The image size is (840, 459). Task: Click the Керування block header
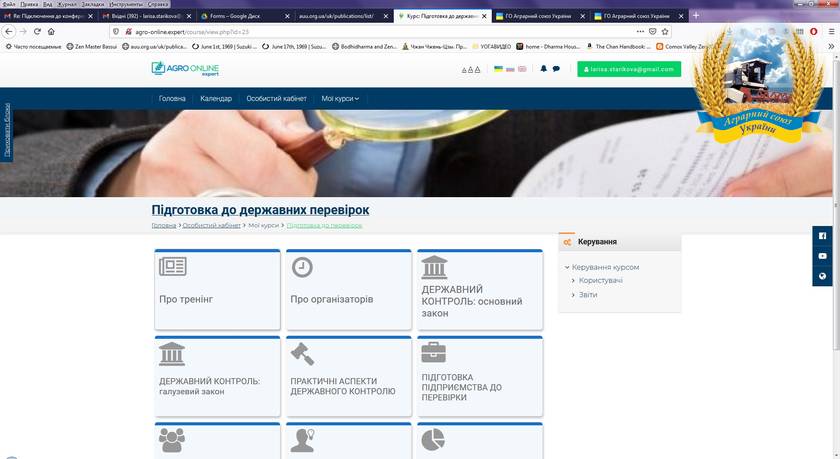tap(620, 242)
